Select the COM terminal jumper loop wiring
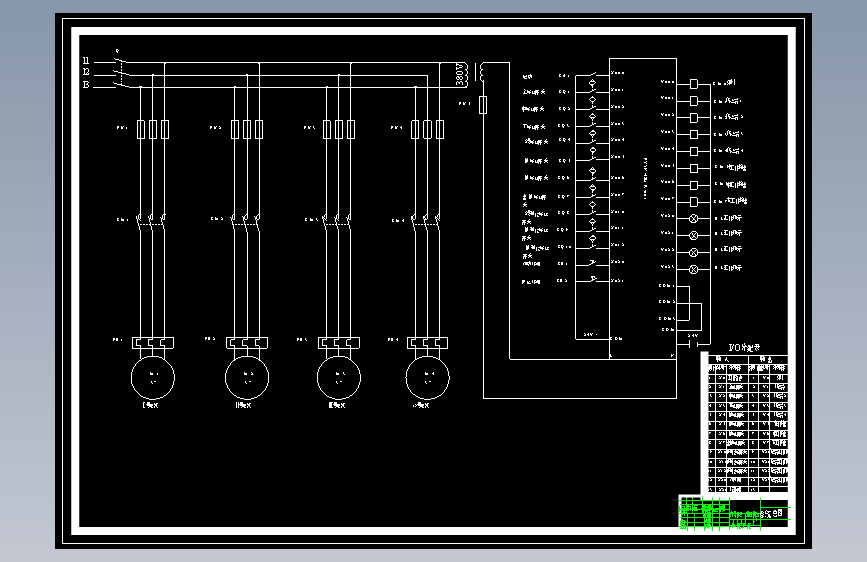 click(x=689, y=308)
